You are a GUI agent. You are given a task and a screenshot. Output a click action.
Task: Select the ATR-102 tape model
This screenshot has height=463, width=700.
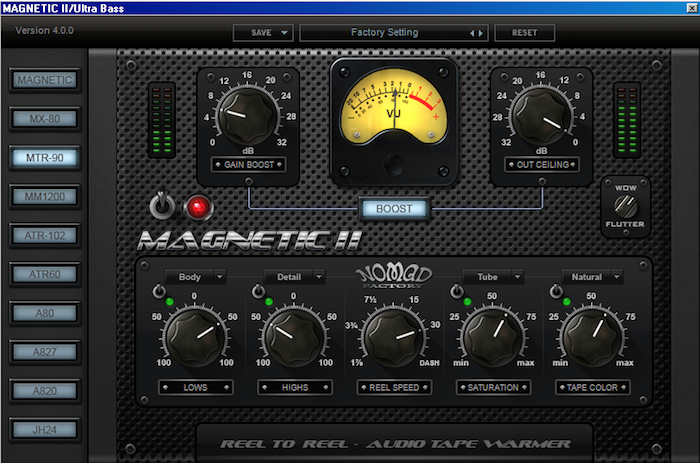point(45,236)
